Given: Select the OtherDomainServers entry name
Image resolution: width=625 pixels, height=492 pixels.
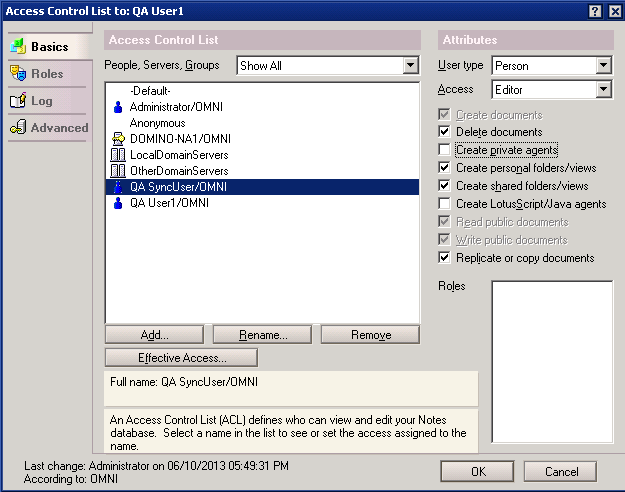Looking at the screenshot, I should (x=179, y=171).
